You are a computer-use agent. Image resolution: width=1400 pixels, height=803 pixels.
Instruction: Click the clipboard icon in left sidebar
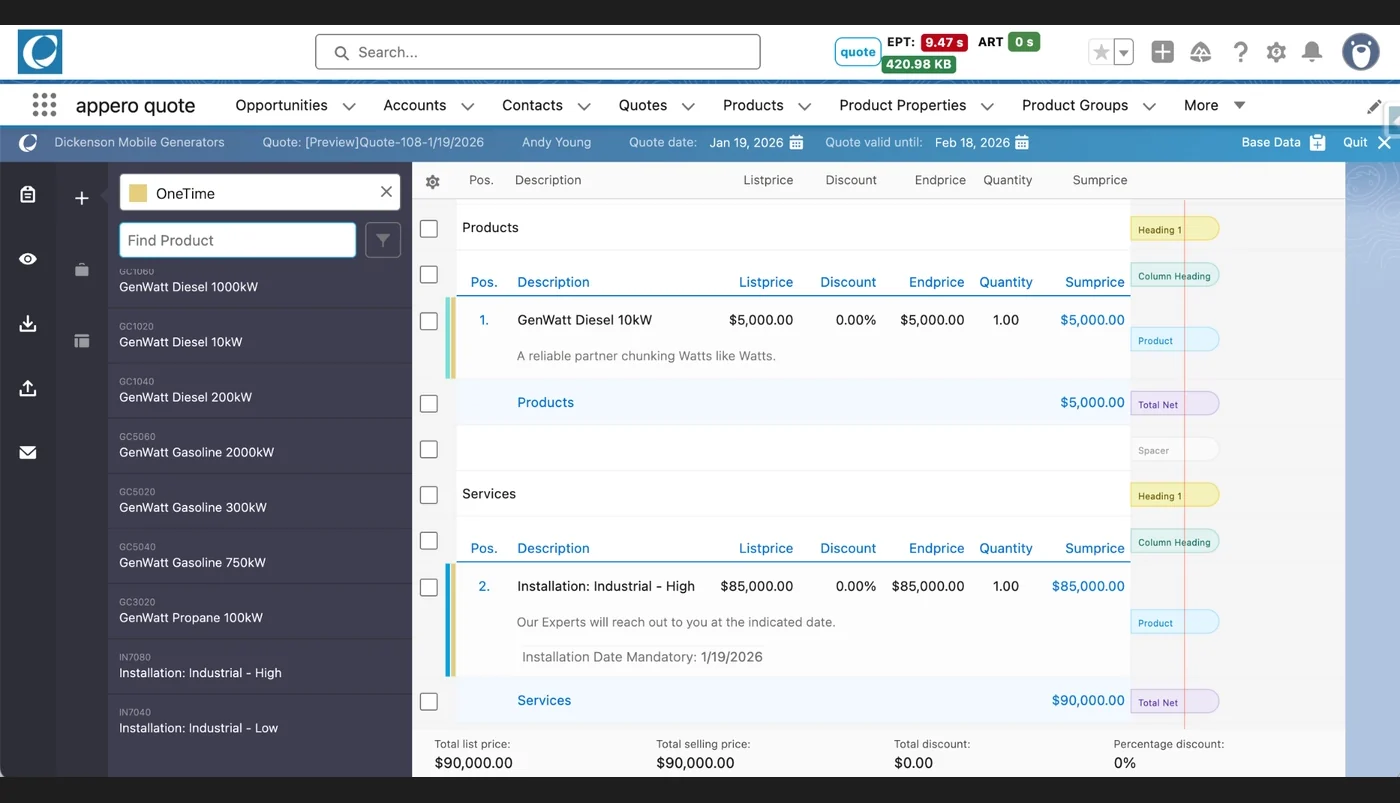pyautogui.click(x=28, y=194)
